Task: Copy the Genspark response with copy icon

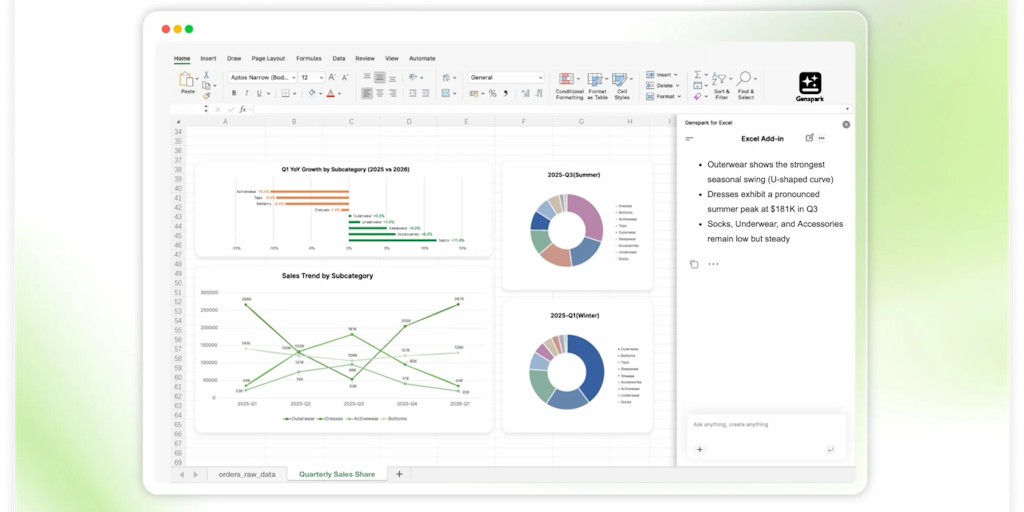Action: (x=694, y=264)
